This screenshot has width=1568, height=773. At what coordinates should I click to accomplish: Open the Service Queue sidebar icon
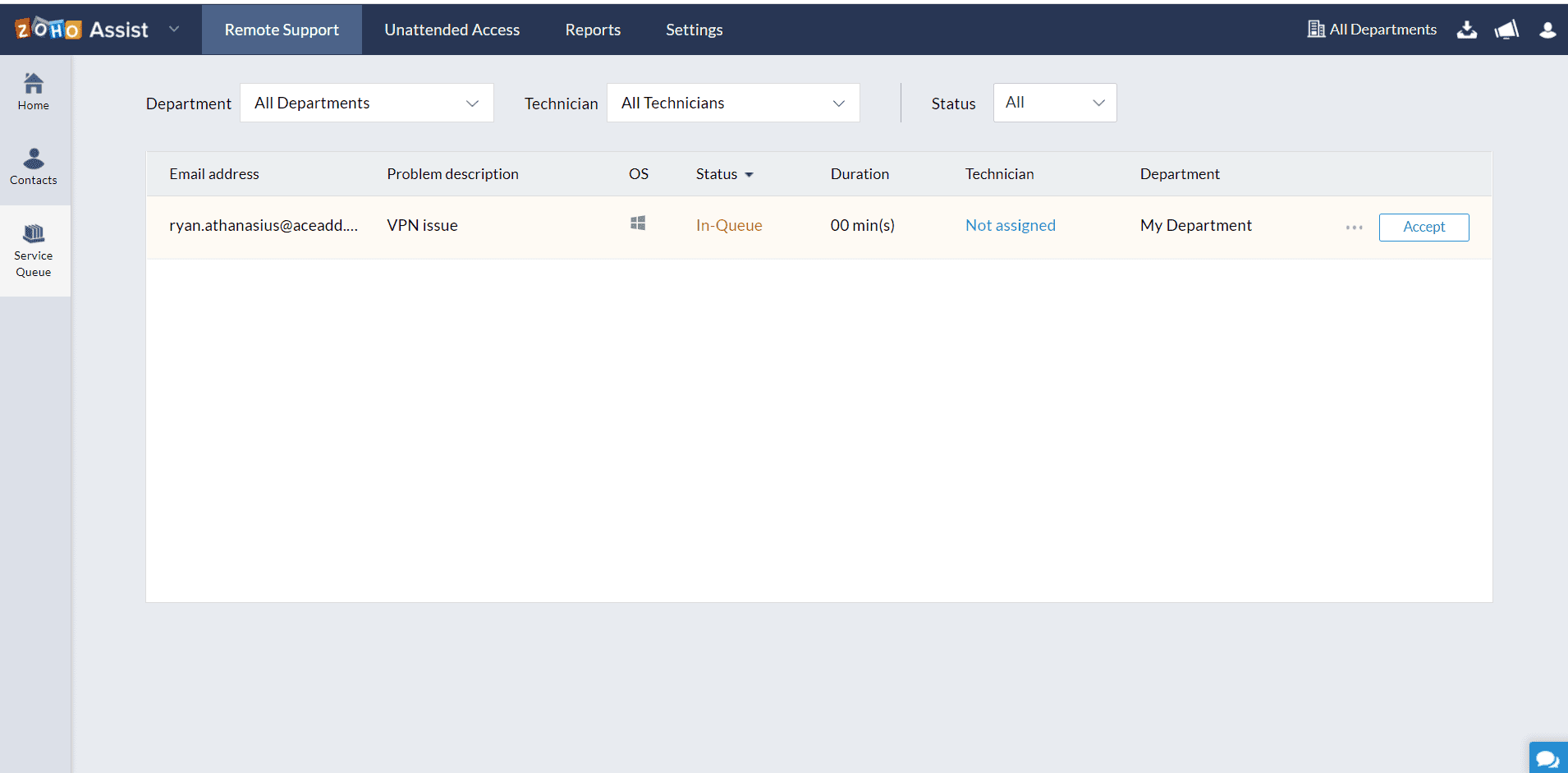pos(34,251)
